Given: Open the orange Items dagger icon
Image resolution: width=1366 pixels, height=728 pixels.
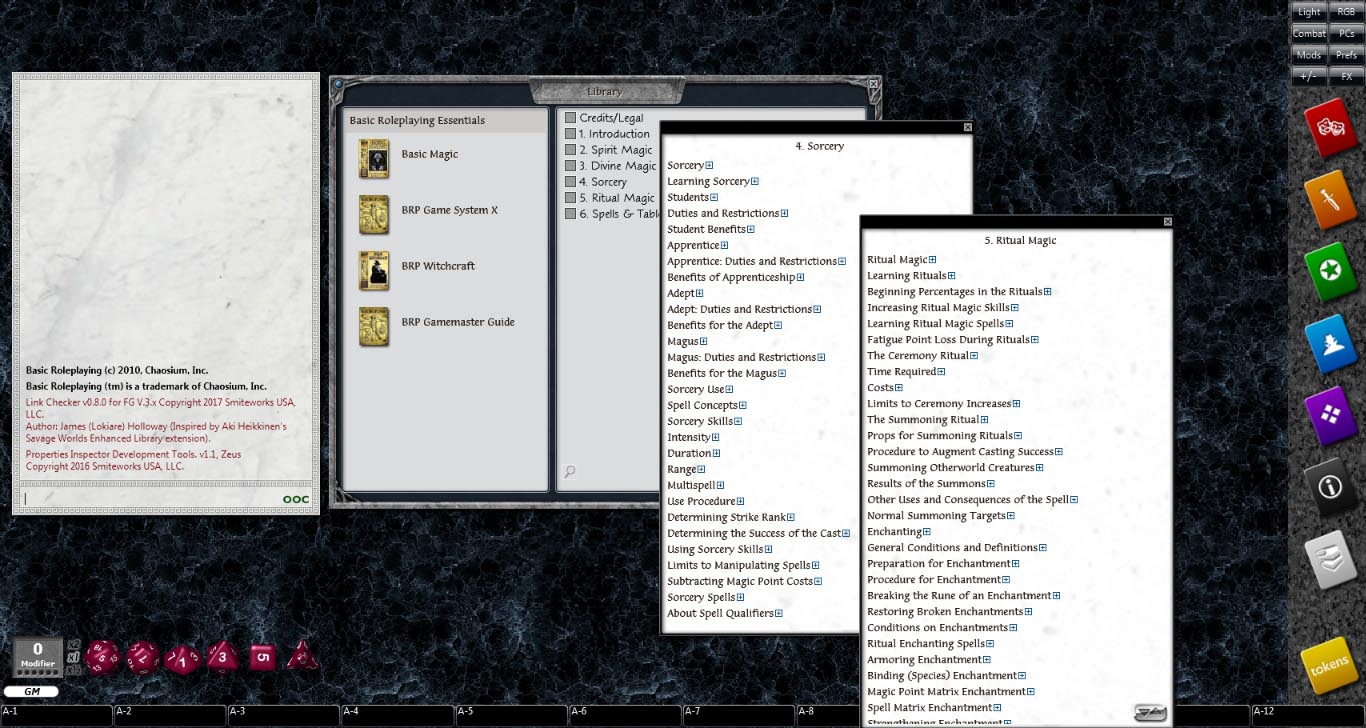Looking at the screenshot, I should (x=1330, y=200).
